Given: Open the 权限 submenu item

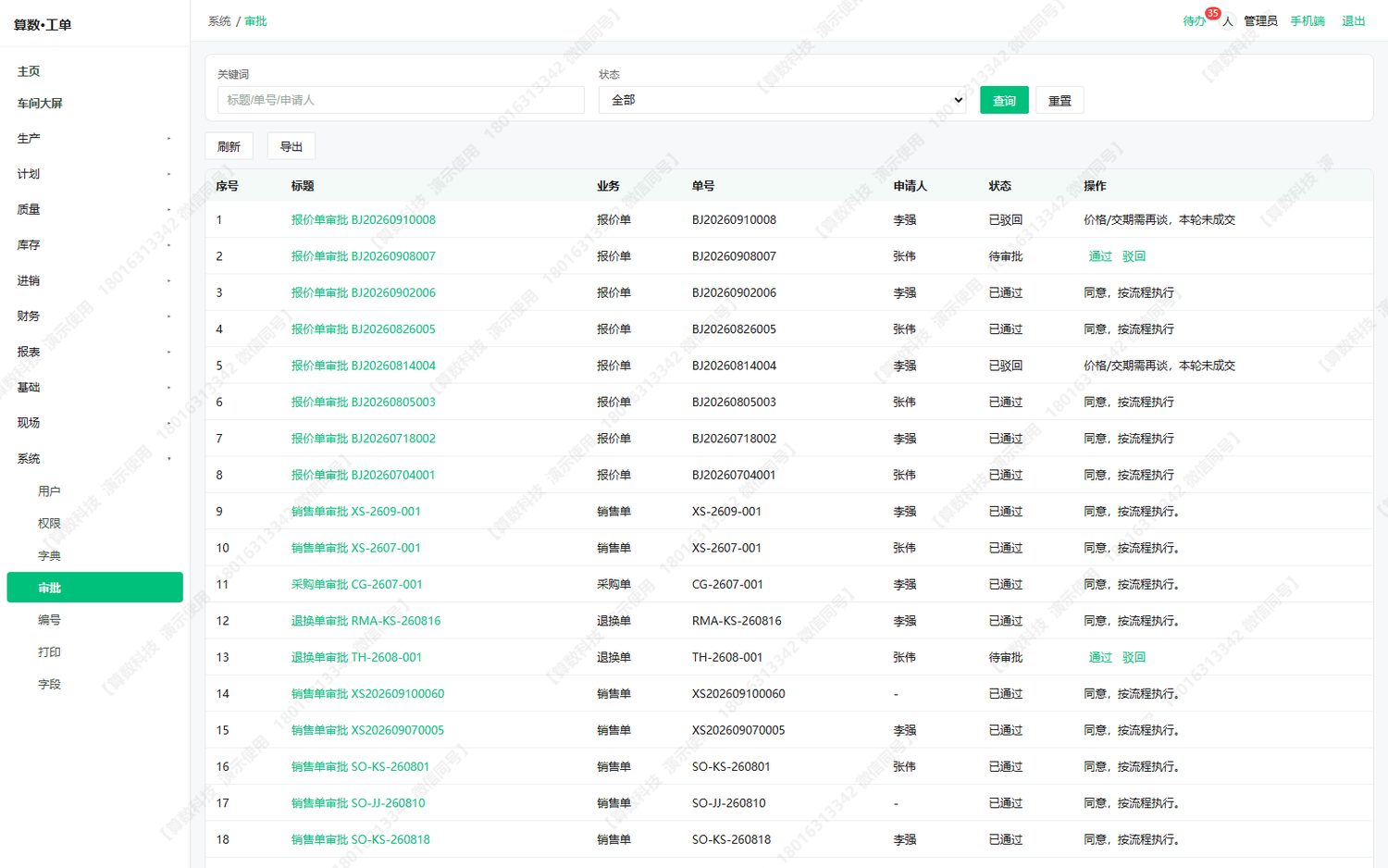Looking at the screenshot, I should (49, 524).
